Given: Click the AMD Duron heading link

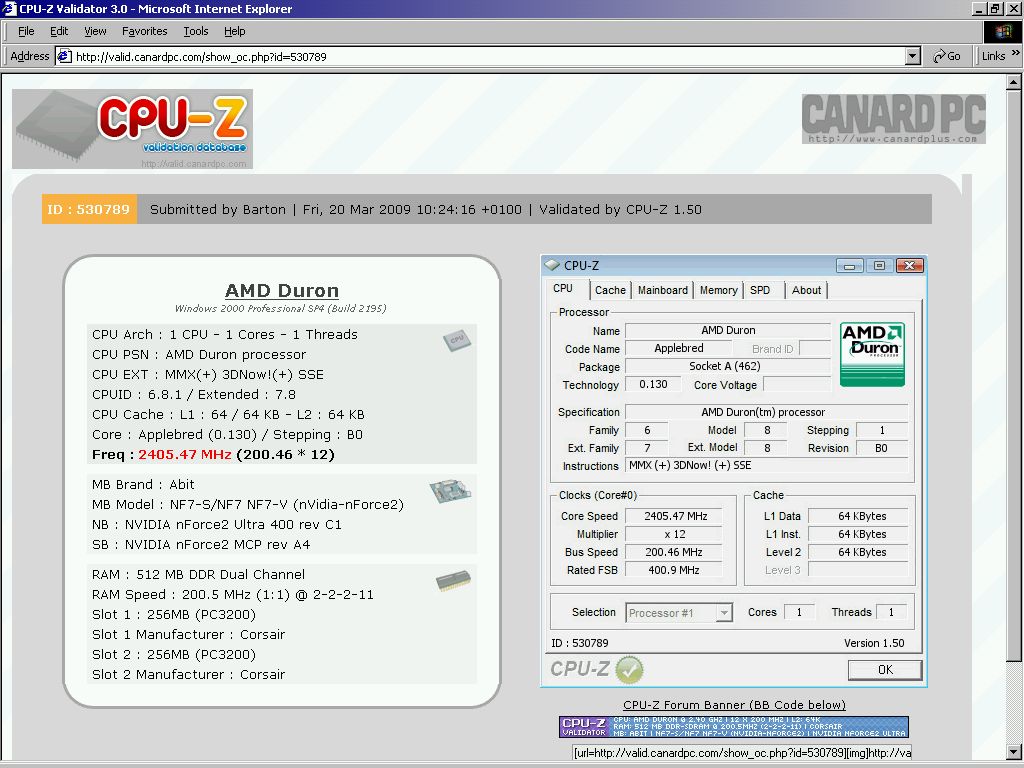Looking at the screenshot, I should [281, 291].
